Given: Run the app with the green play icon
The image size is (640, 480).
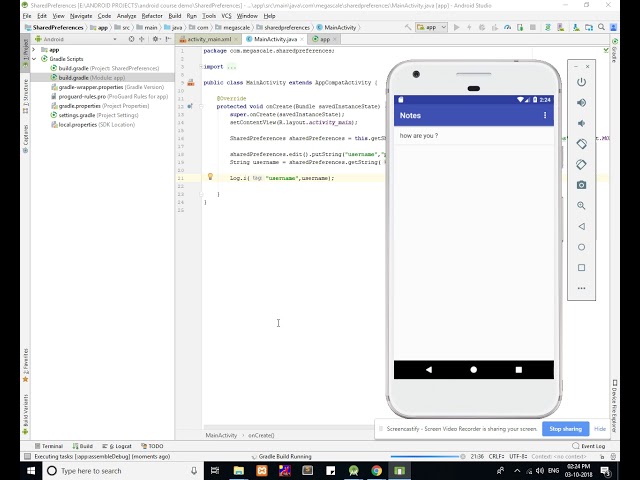Looking at the screenshot, I should click(457, 27).
